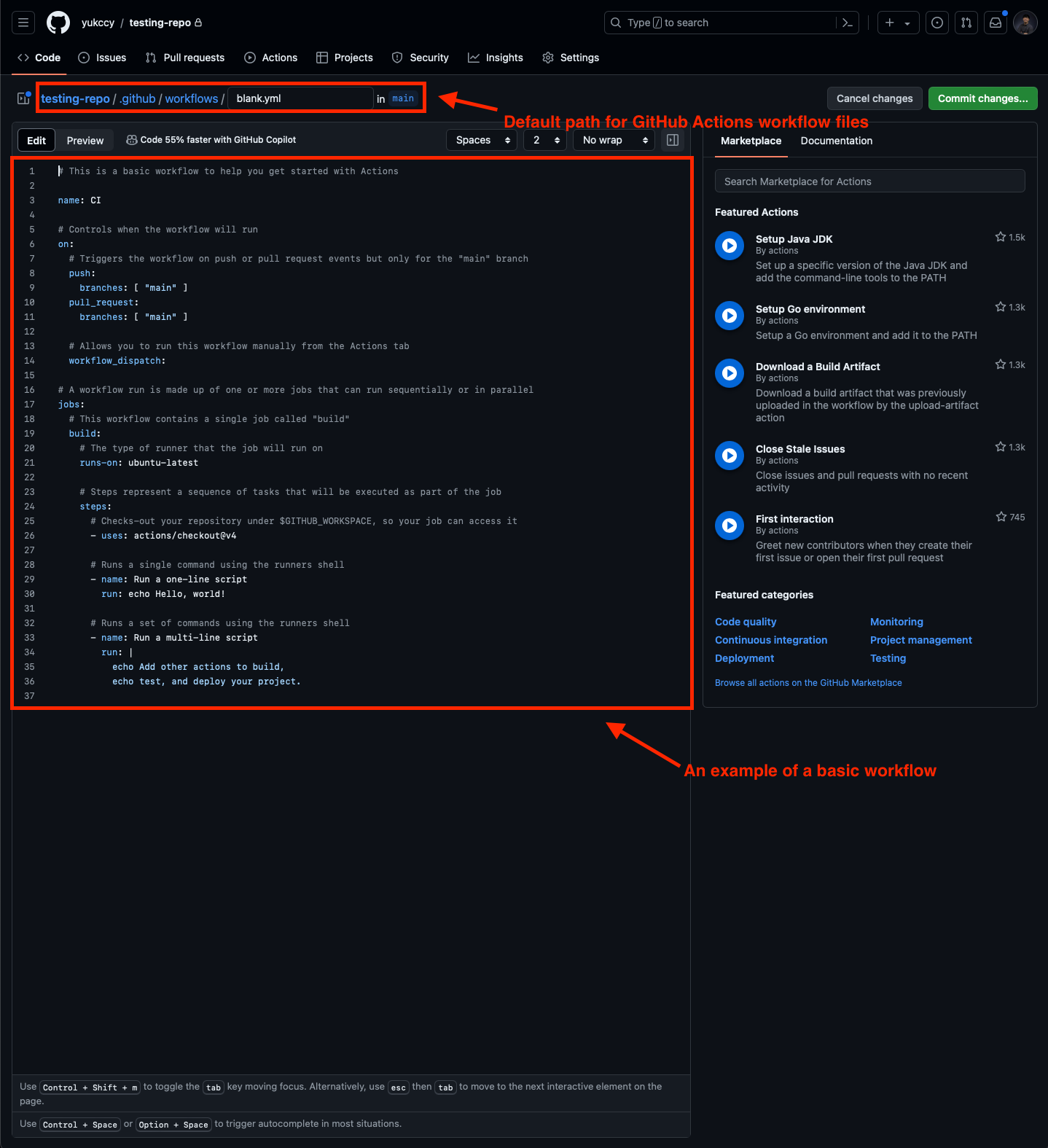The image size is (1048, 1148).
Task: Click Download a Build Artifact play icon
Action: (730, 373)
